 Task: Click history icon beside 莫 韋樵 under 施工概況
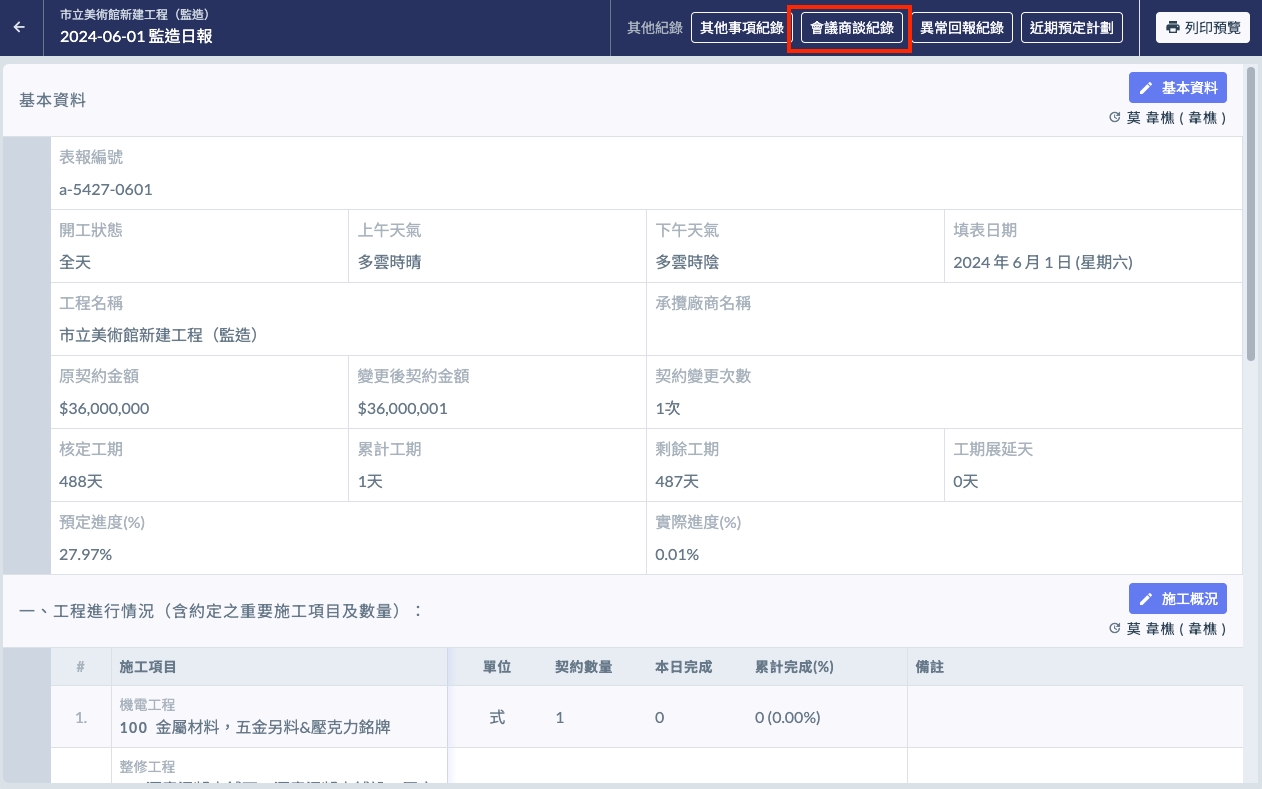pos(1115,629)
